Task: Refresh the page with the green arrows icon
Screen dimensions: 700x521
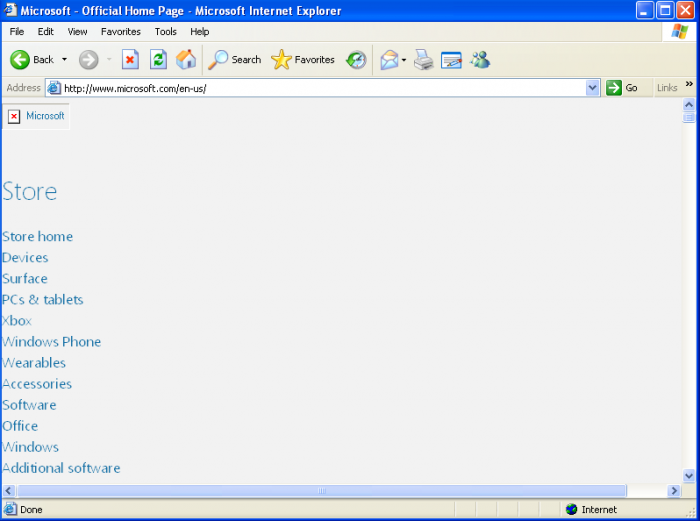Action: (158, 59)
